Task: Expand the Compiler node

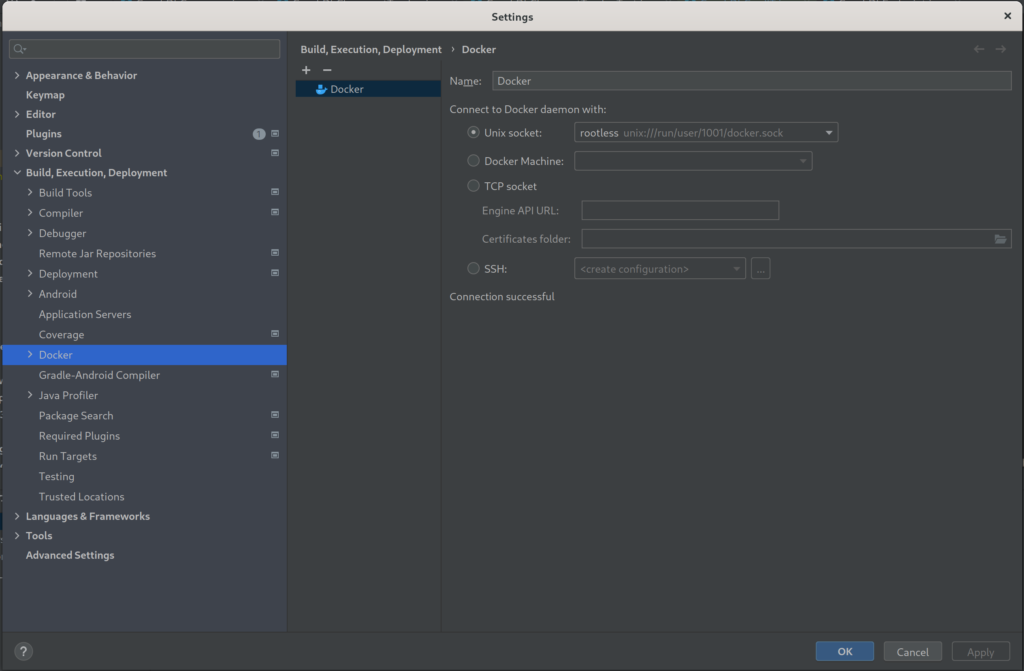Action: point(30,212)
